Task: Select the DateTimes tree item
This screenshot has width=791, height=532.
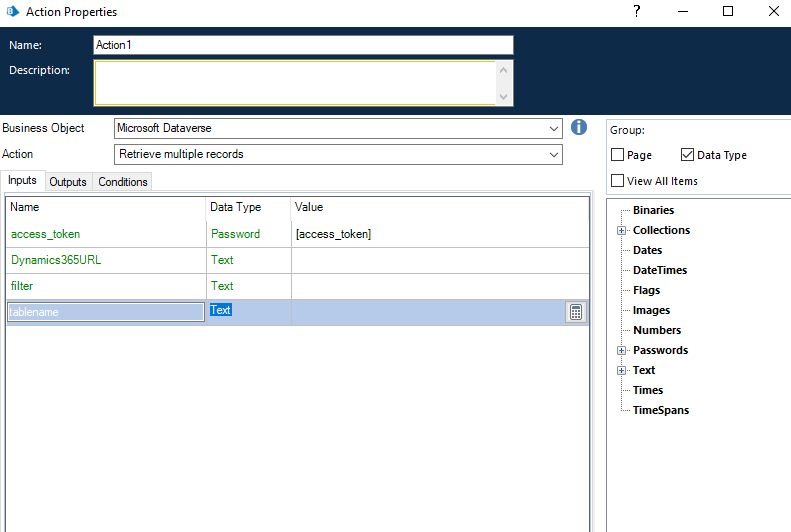Action: coord(659,270)
